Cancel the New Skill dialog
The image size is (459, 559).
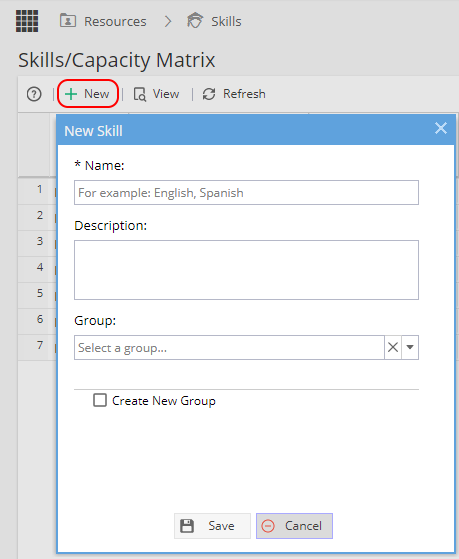[294, 526]
